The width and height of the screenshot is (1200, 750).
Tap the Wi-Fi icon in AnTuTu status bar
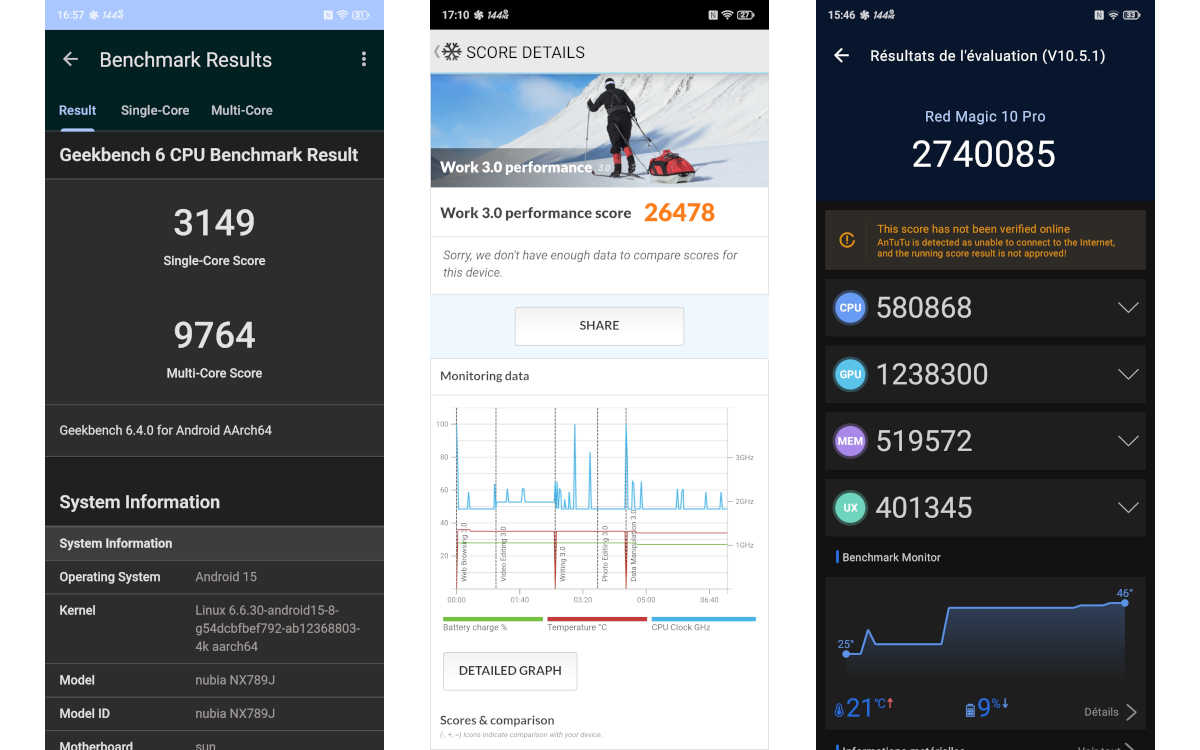pos(1114,15)
